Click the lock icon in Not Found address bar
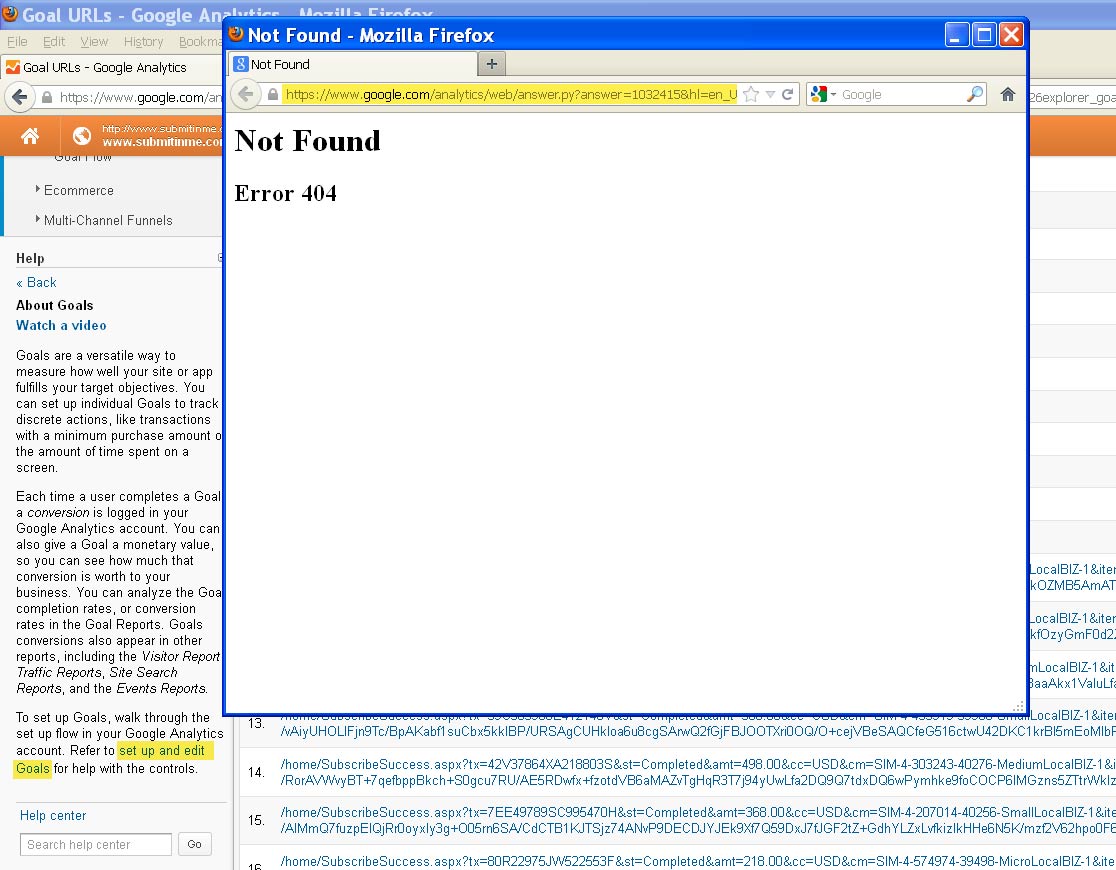Image resolution: width=1116 pixels, height=870 pixels. click(x=273, y=94)
